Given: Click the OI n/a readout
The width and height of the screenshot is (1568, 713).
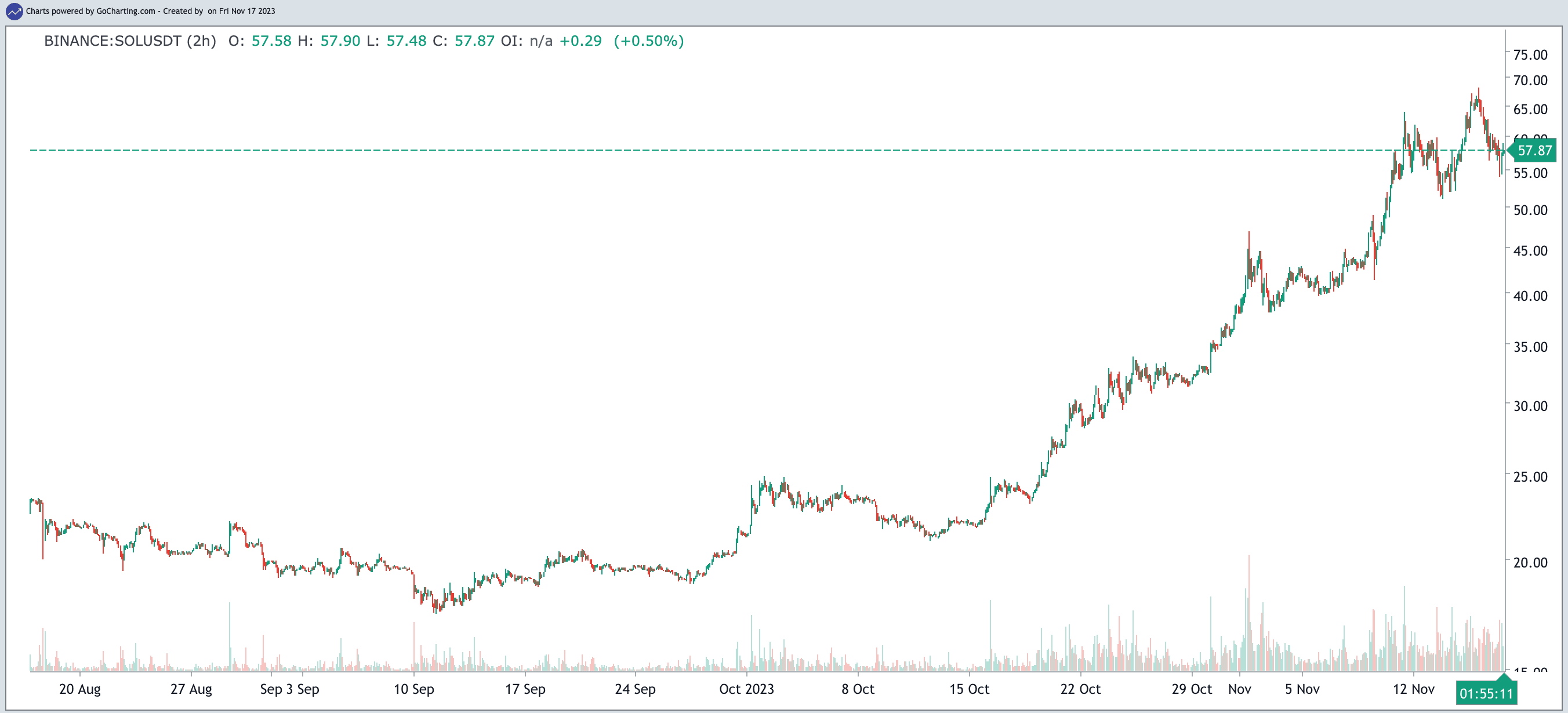Looking at the screenshot, I should point(526,41).
